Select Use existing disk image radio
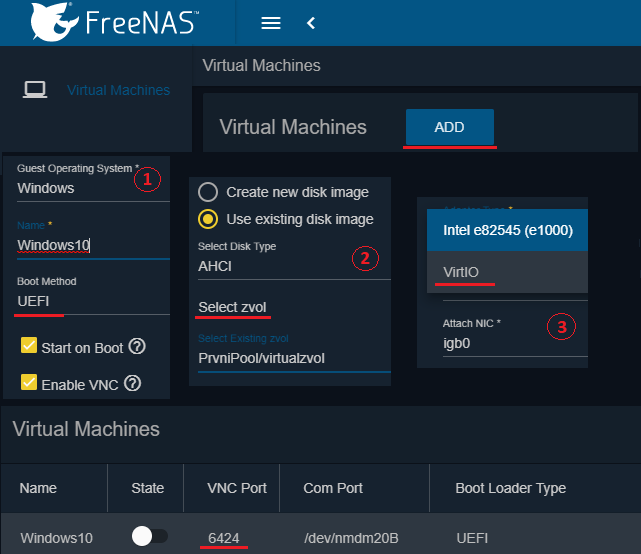This screenshot has width=641, height=554. tap(208, 219)
